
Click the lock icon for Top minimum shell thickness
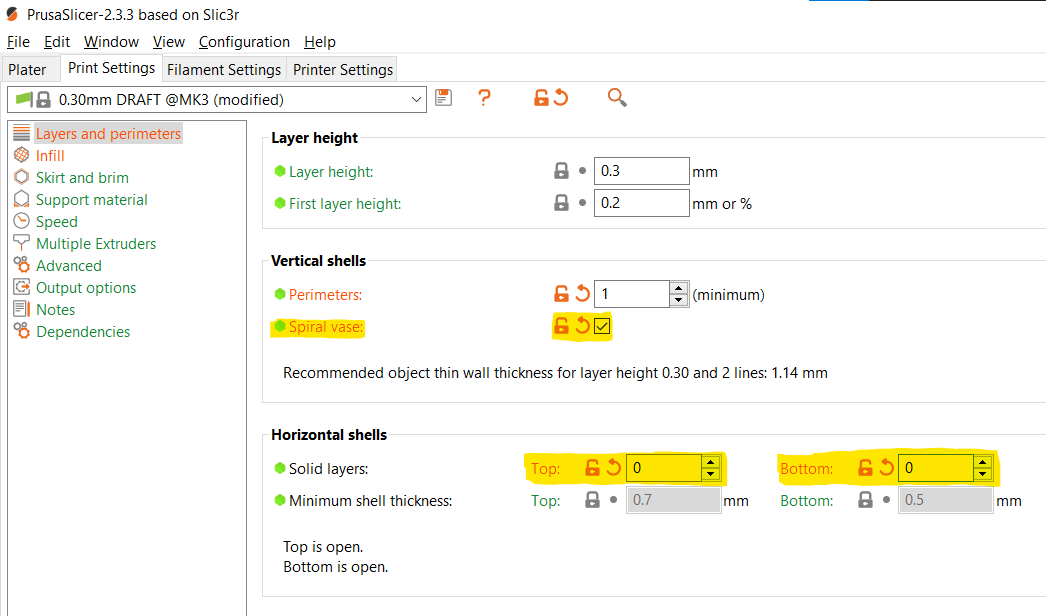pyautogui.click(x=592, y=500)
